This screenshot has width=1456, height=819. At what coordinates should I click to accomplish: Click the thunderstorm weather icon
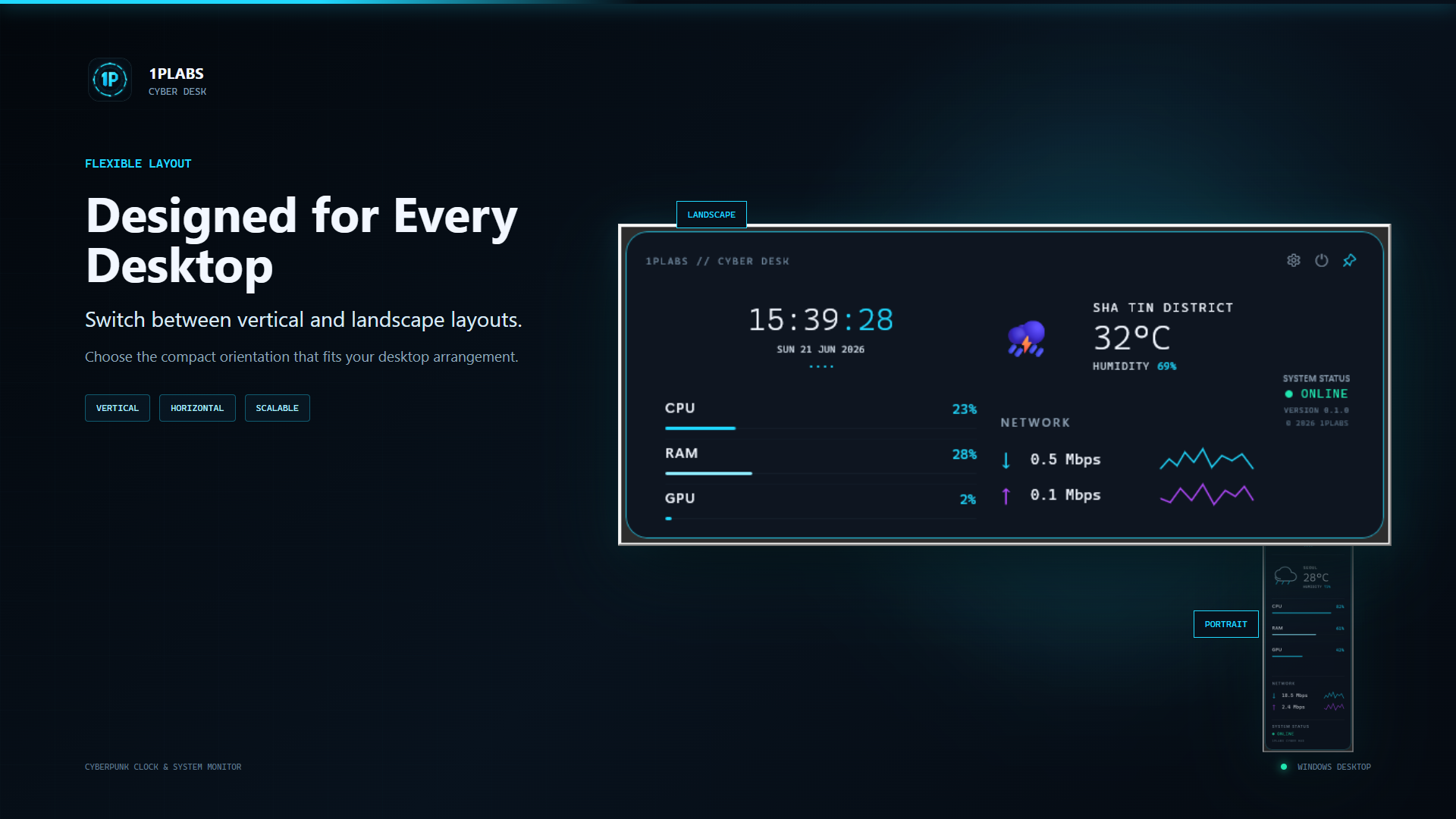(x=1026, y=338)
